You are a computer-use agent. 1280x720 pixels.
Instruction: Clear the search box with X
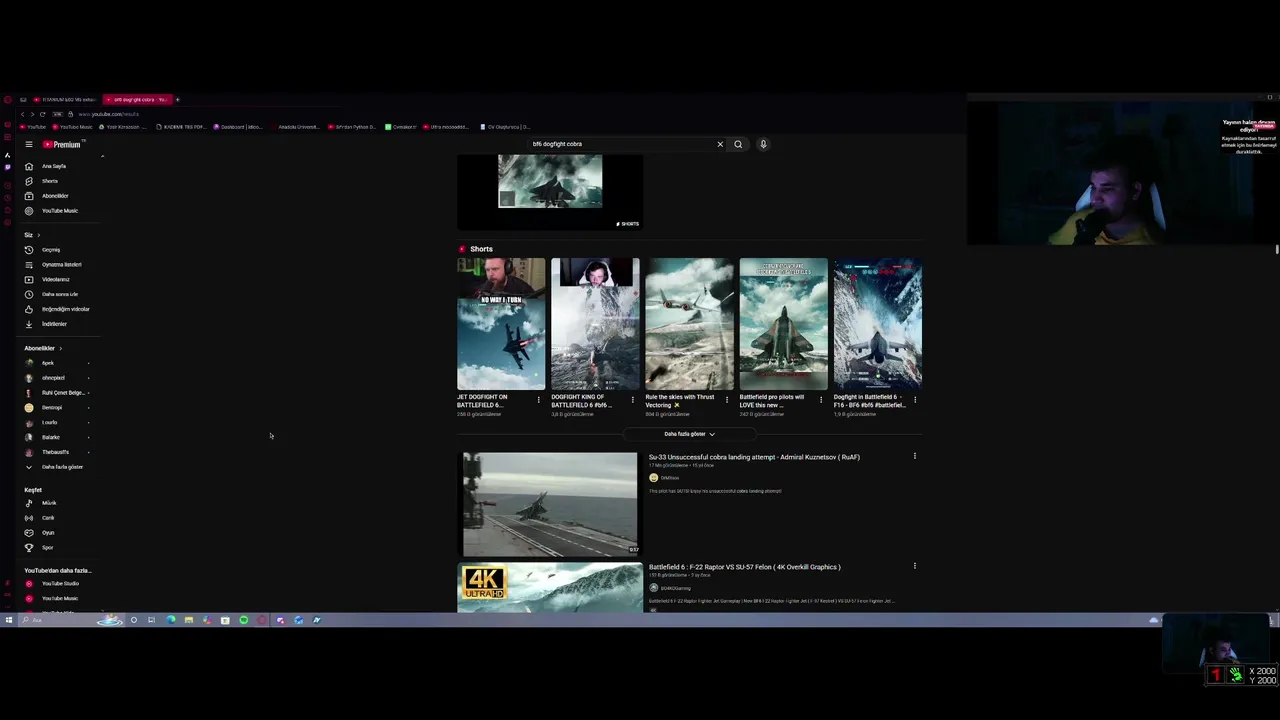[720, 144]
